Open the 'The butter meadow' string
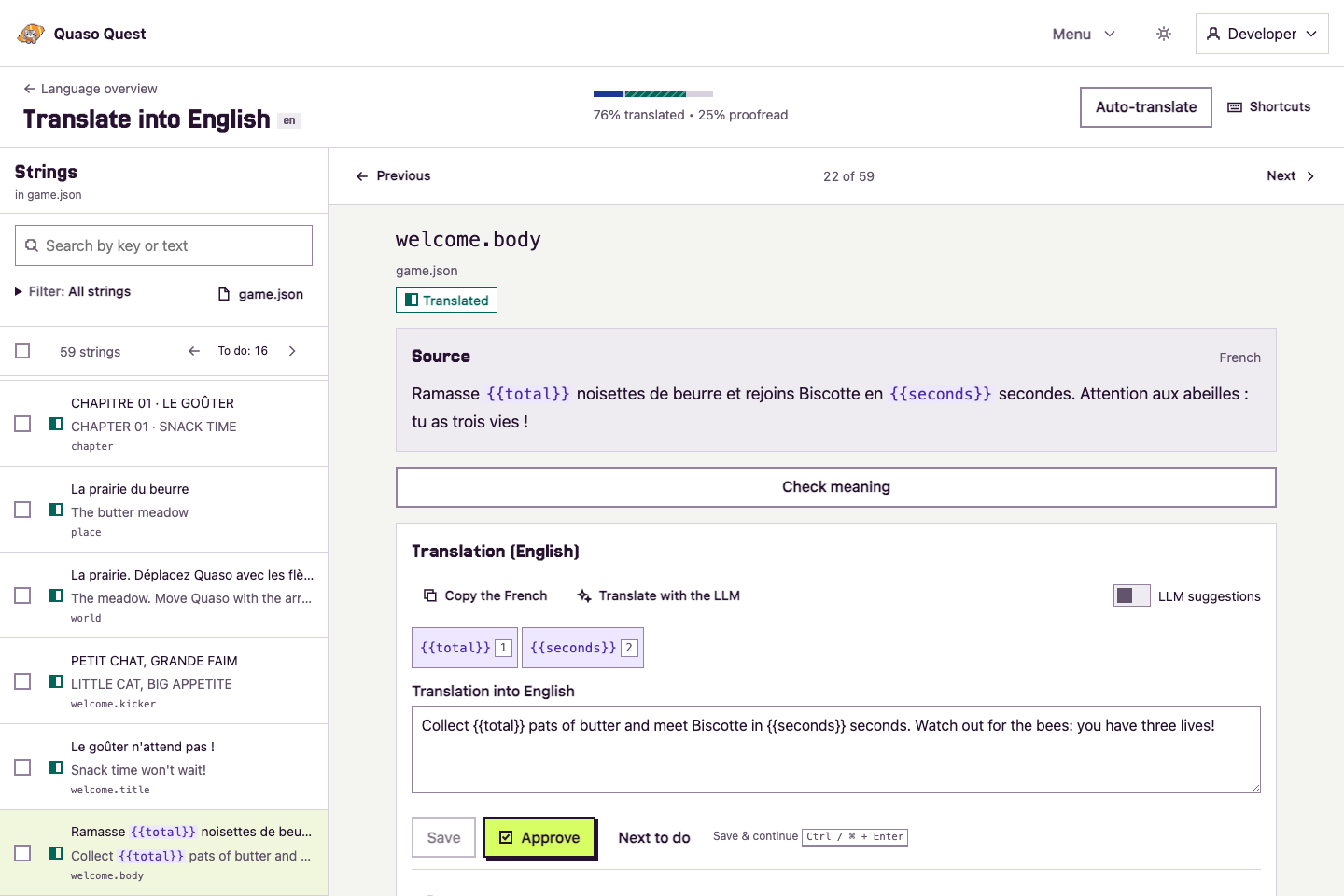 (130, 512)
